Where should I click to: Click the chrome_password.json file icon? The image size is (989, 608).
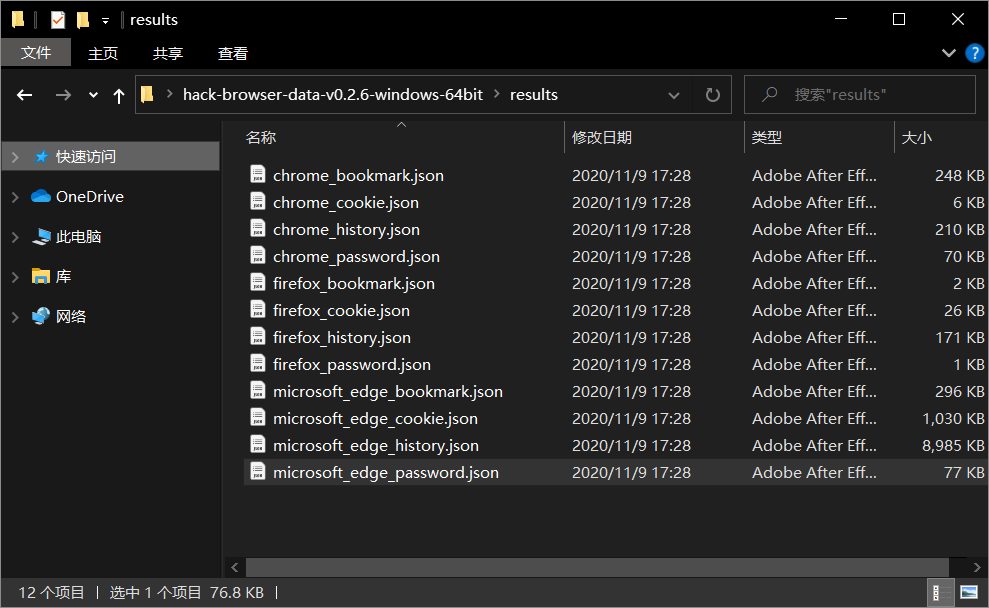[257, 255]
